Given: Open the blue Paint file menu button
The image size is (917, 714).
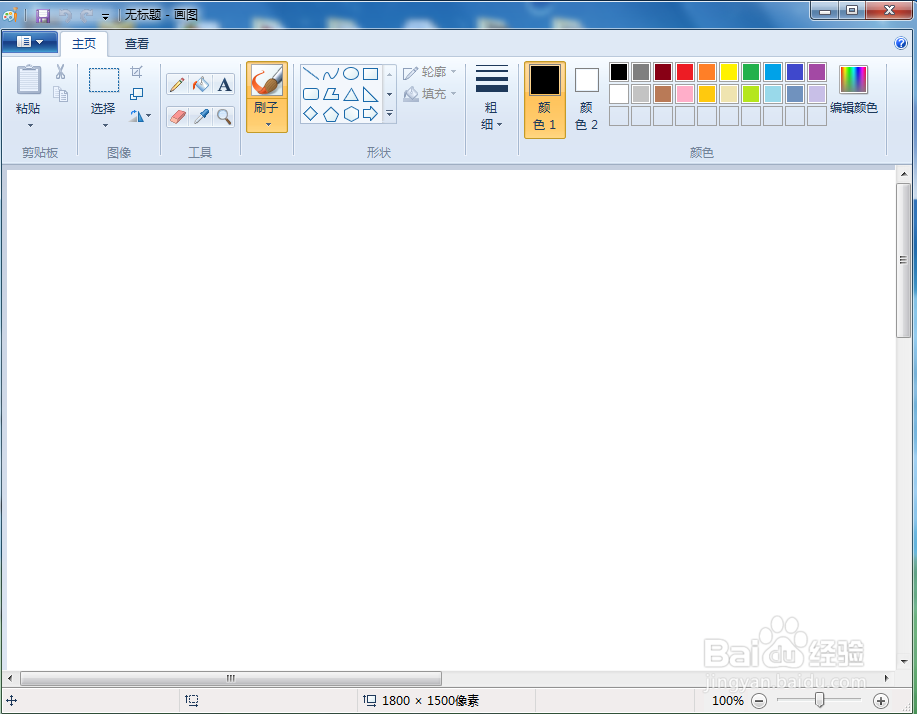Looking at the screenshot, I should click(30, 42).
